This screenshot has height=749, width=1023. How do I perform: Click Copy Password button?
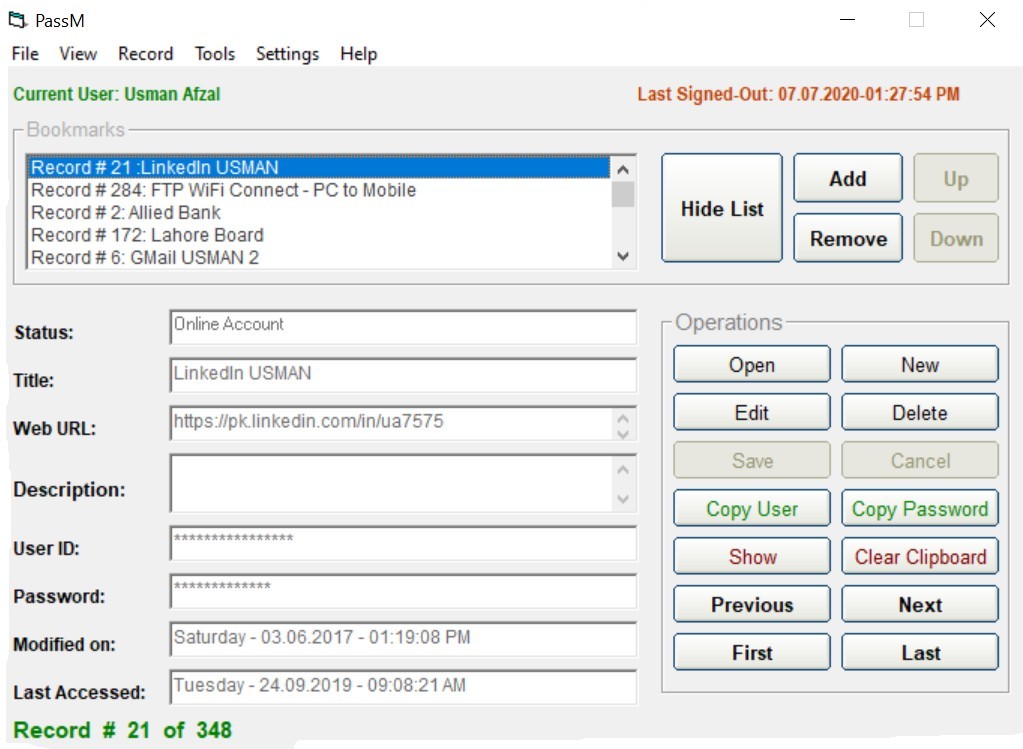919,509
